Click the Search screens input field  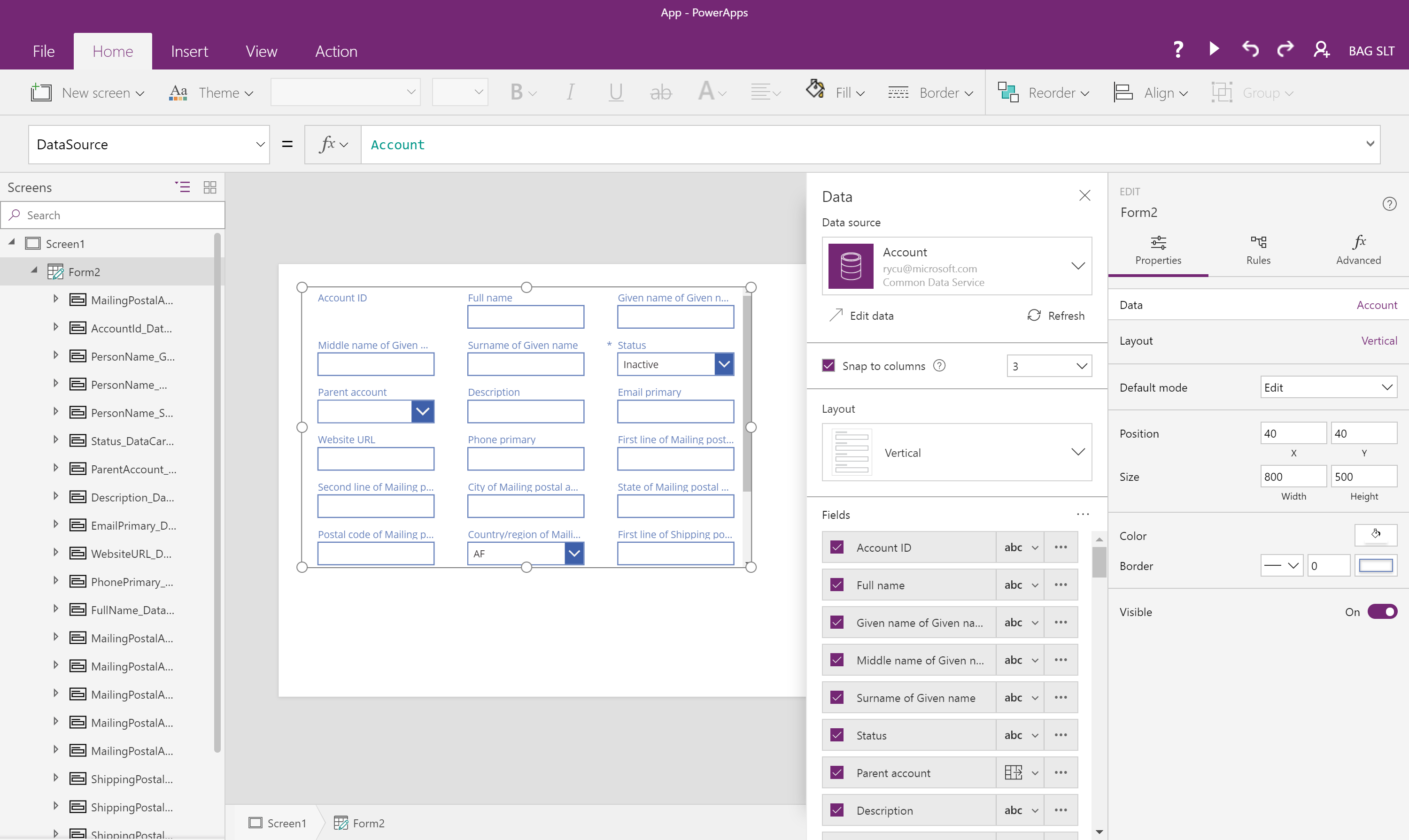pos(119,215)
